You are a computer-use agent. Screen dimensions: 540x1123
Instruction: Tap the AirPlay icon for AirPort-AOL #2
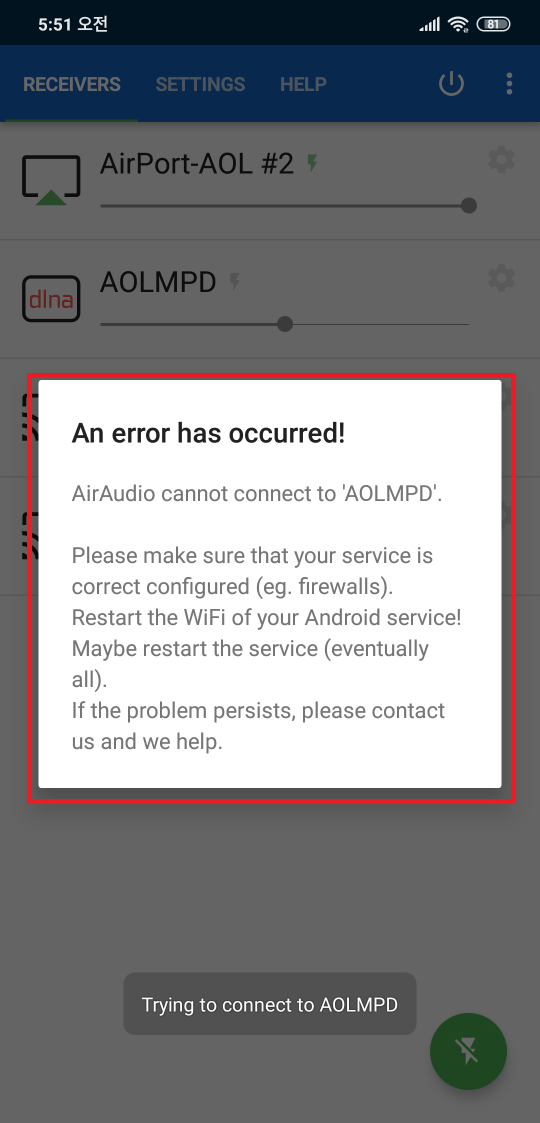click(x=51, y=179)
